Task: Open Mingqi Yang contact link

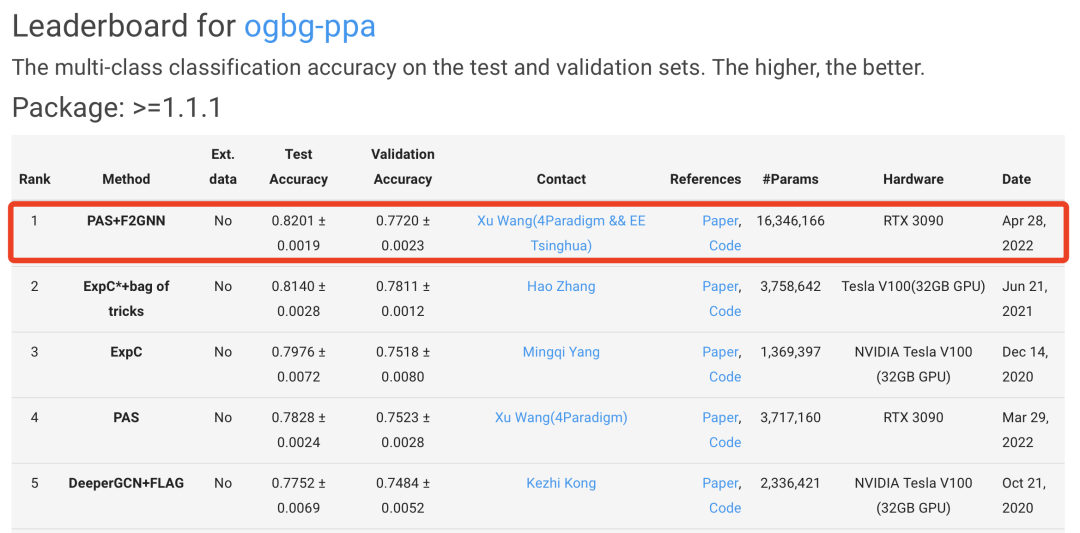Action: [561, 352]
